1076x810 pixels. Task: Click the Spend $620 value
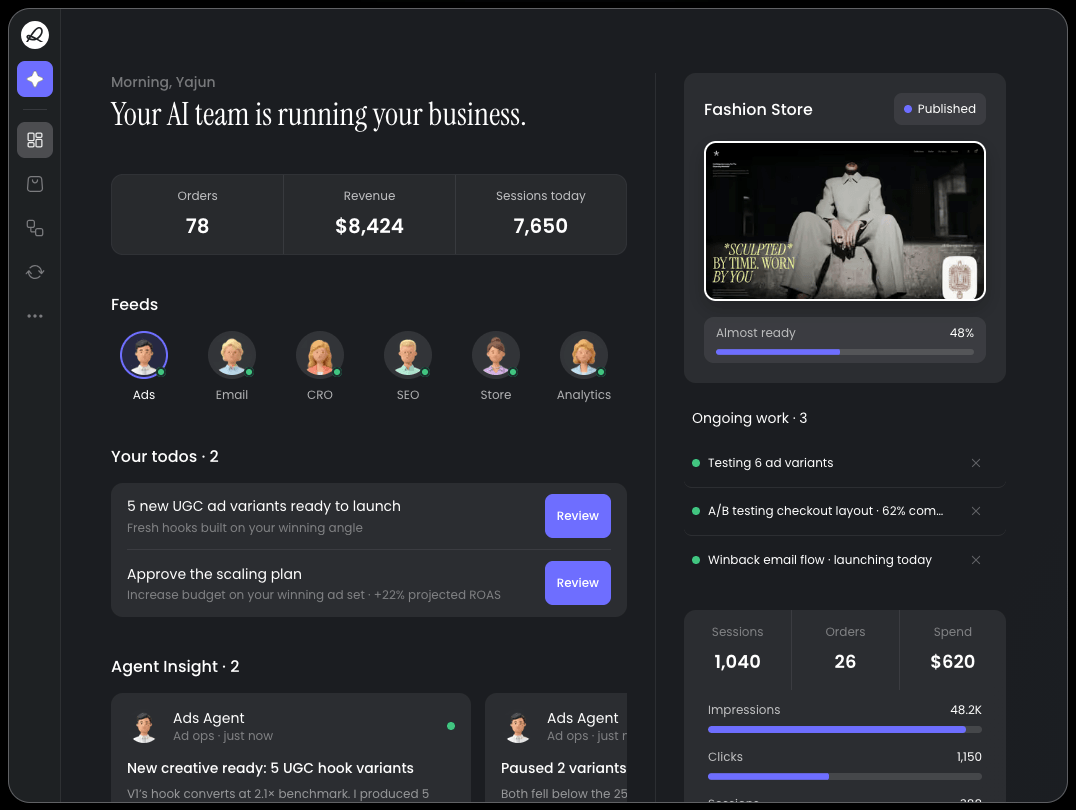pos(952,662)
